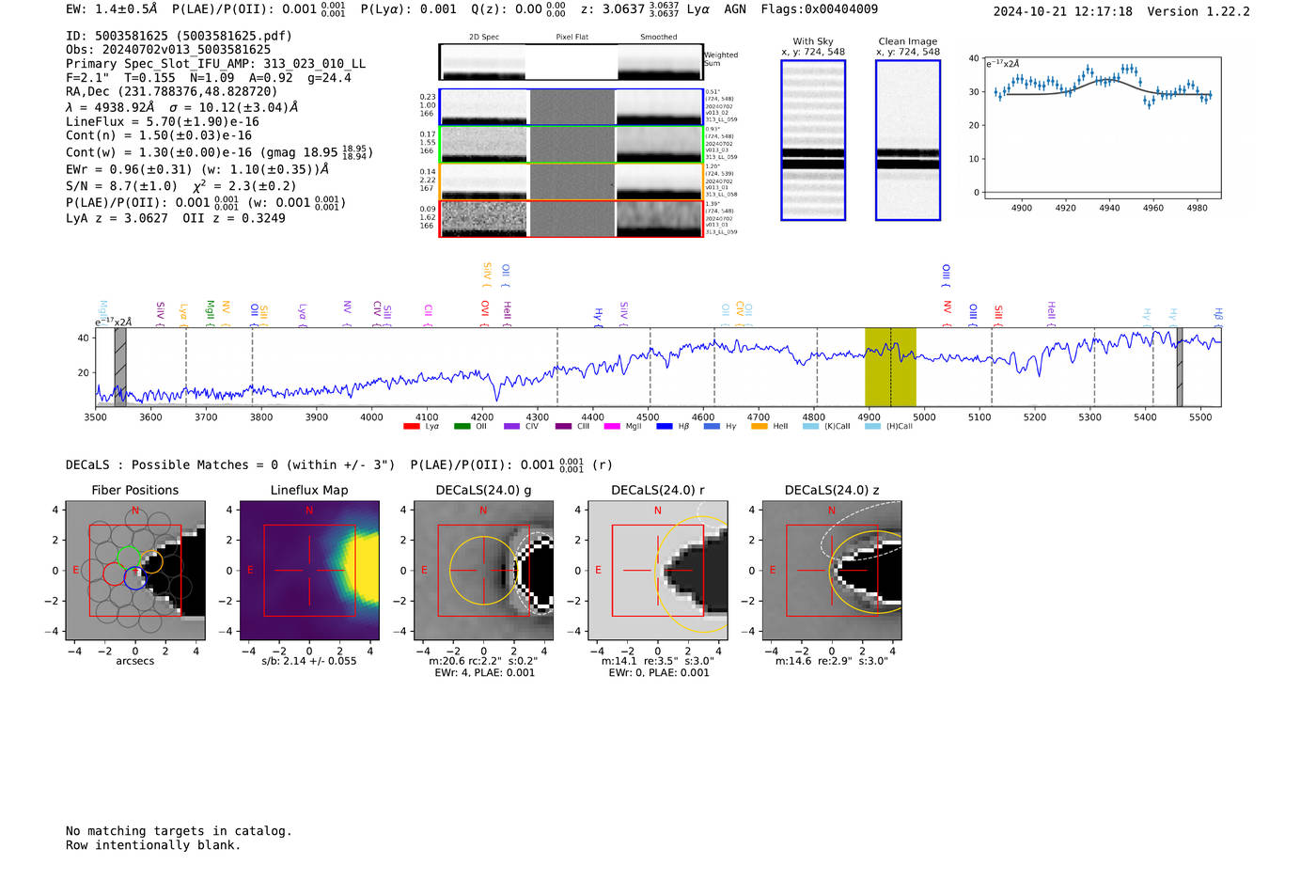Click 'No matching targets in catalog.' text
1316x896 pixels.
click(x=179, y=831)
